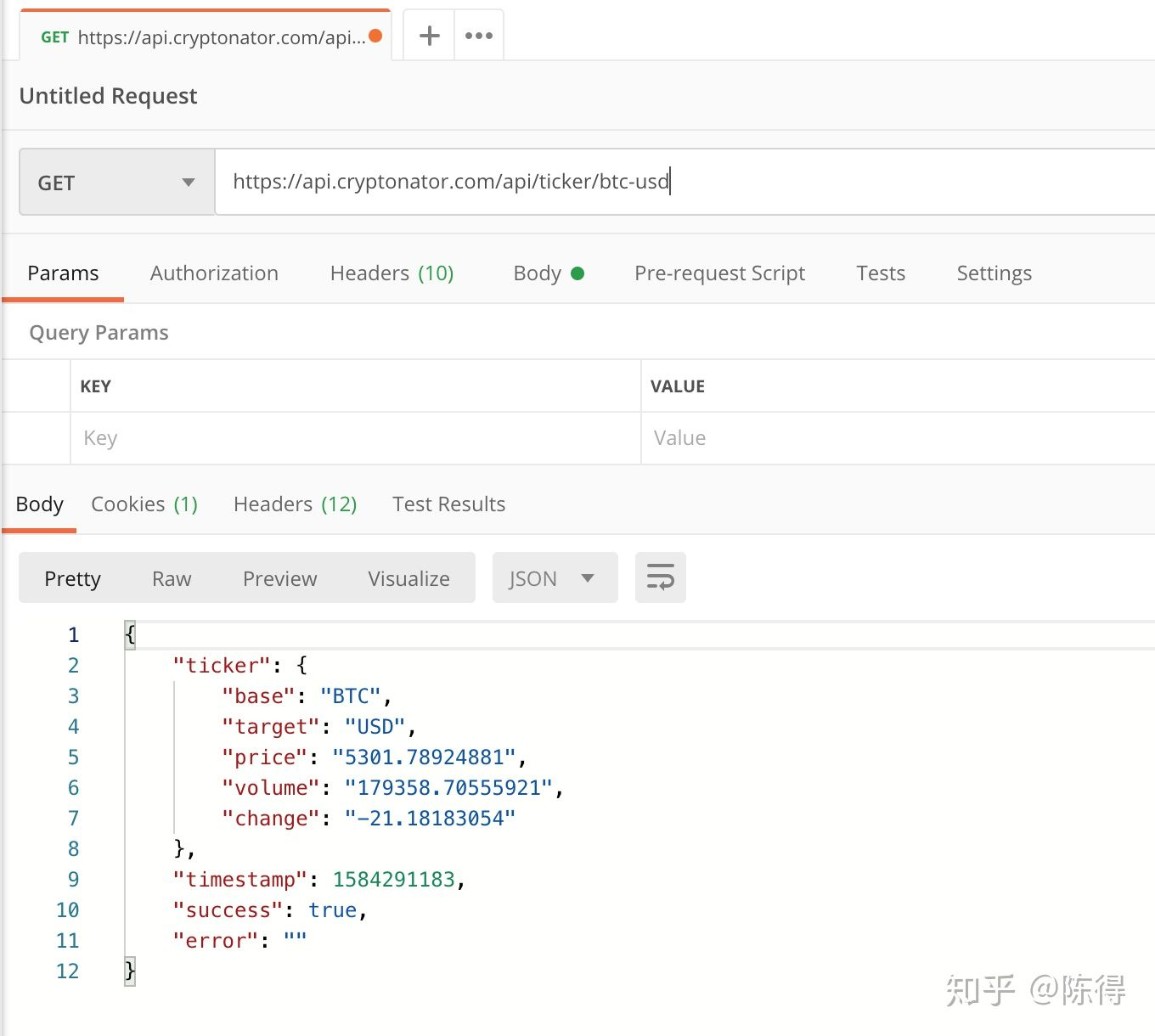The image size is (1155, 1036).
Task: Open Test Results tab
Action: (448, 504)
